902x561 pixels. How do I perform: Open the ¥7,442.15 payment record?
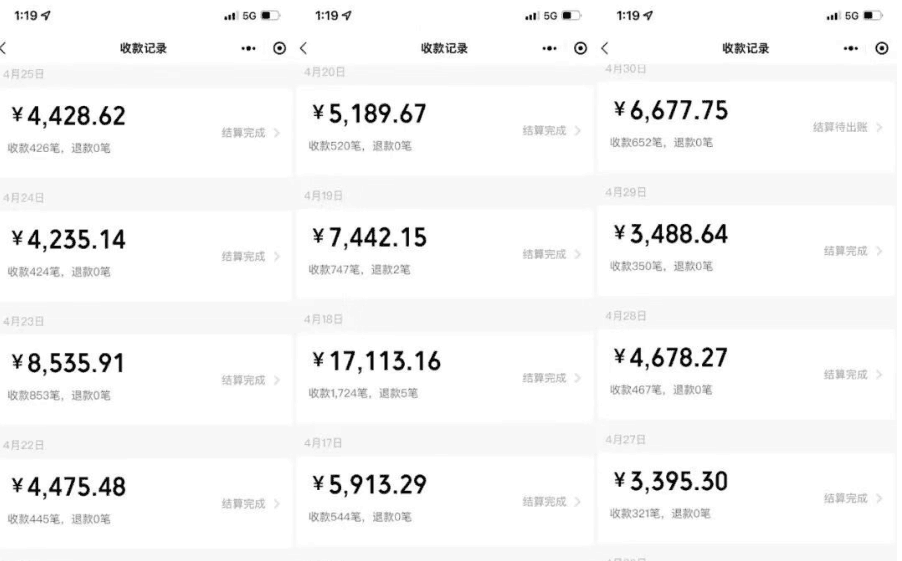[444, 253]
